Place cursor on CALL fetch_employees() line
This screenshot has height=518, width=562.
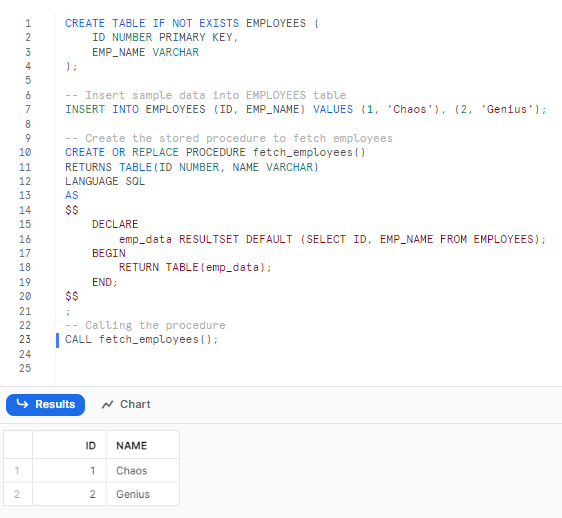coord(142,339)
